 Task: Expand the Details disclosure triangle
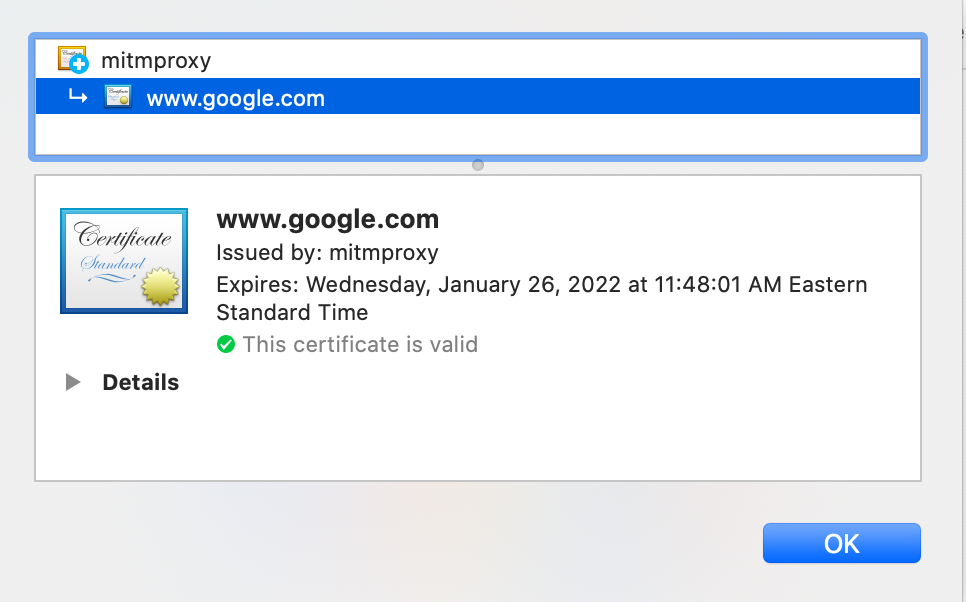71,381
